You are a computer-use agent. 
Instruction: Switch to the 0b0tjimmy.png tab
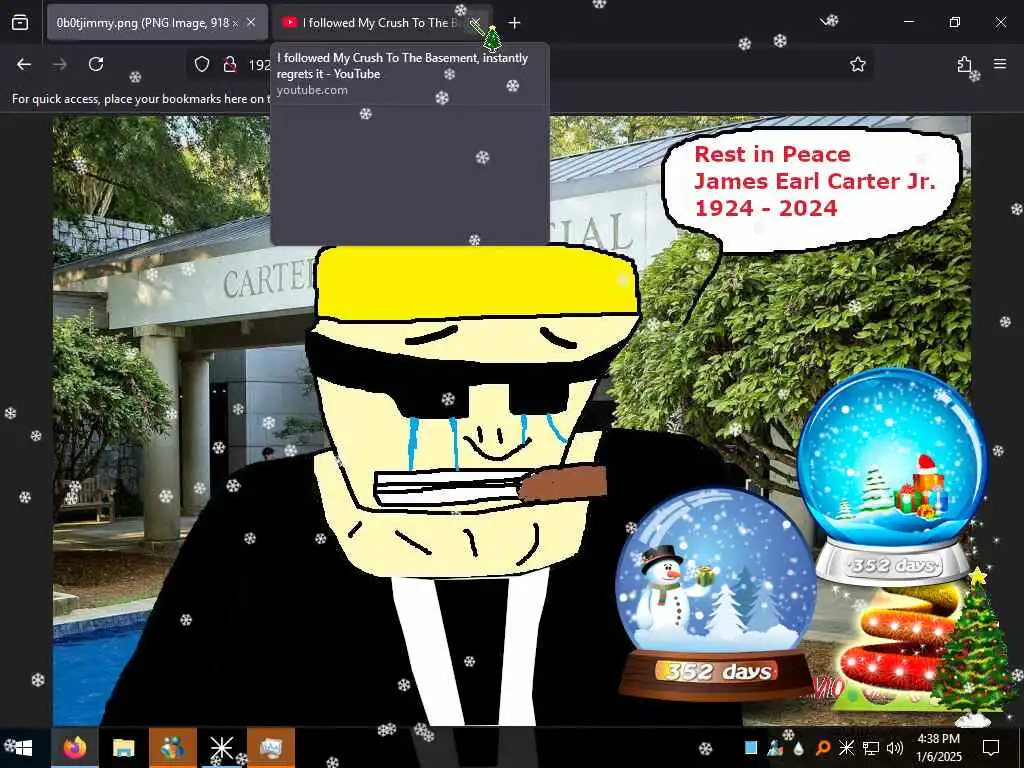157,23
